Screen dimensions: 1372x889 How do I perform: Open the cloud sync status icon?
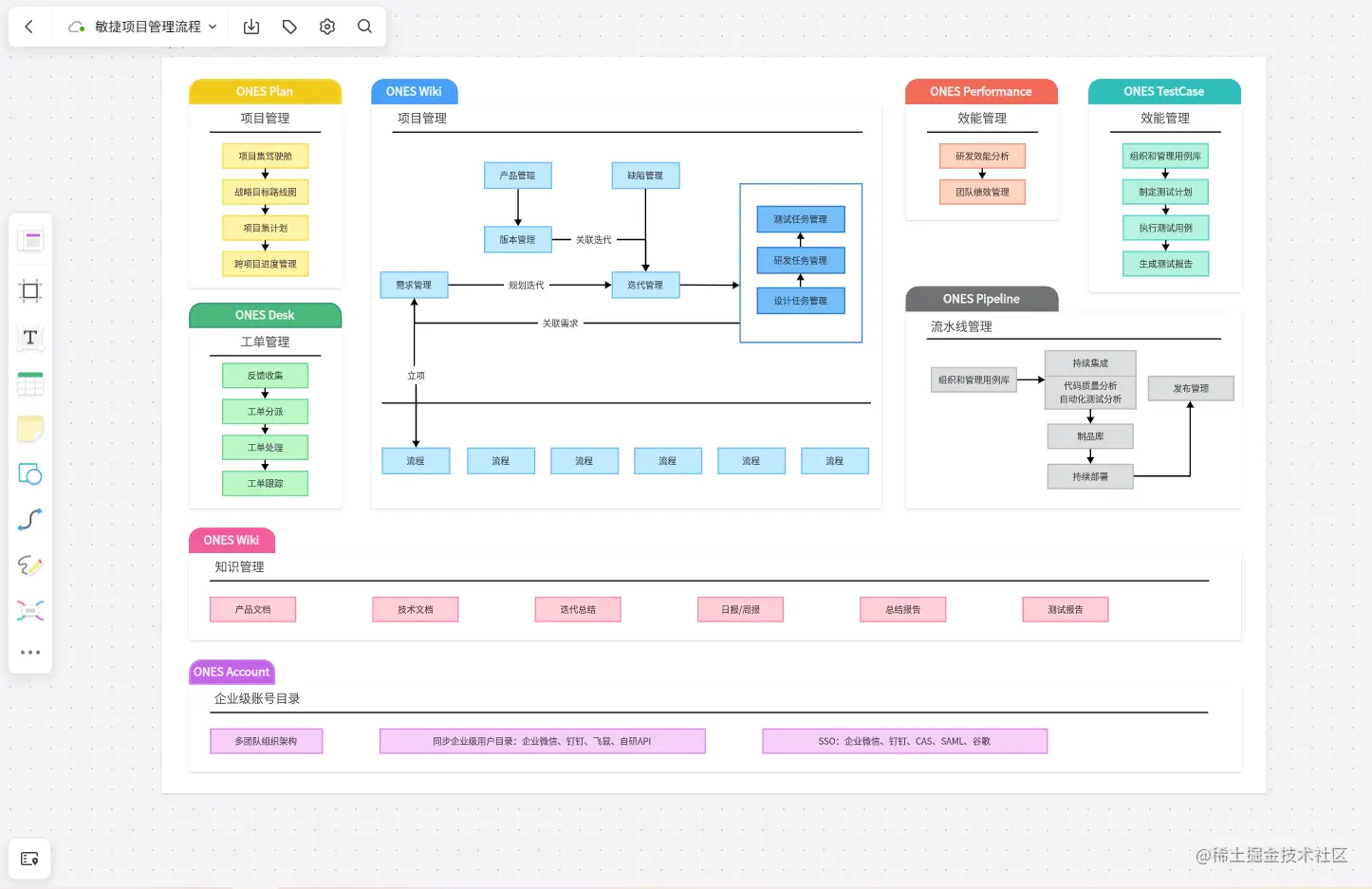point(77,27)
